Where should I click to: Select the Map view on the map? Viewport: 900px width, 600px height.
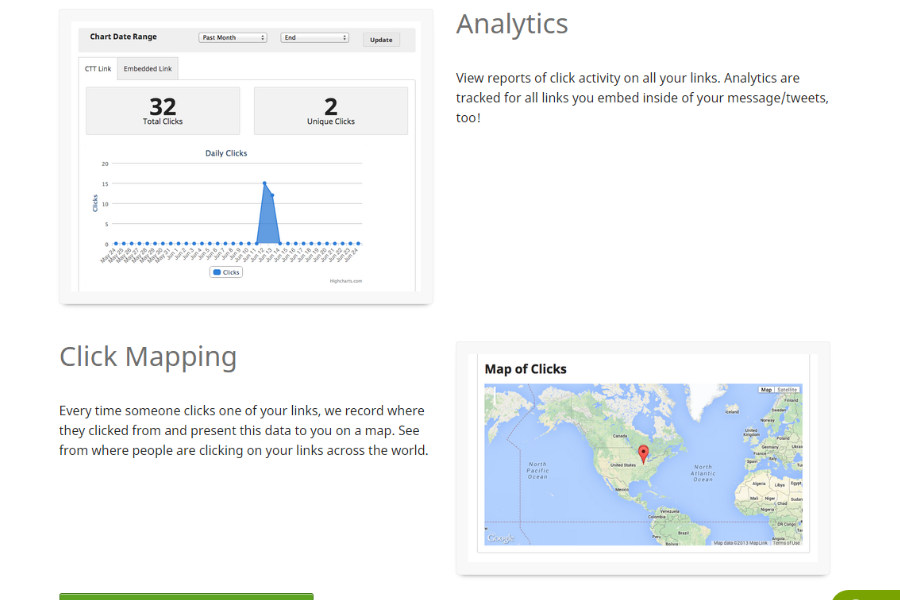[766, 389]
